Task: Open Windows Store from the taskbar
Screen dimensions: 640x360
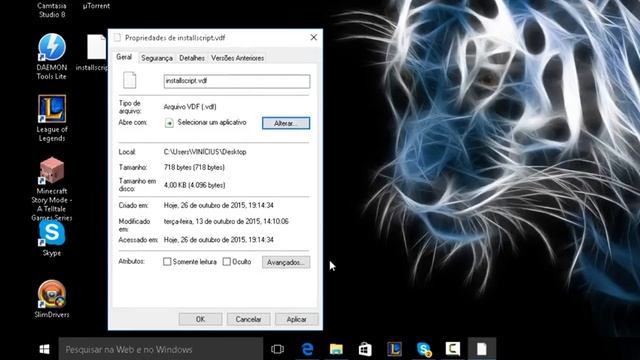Action: pos(365,349)
